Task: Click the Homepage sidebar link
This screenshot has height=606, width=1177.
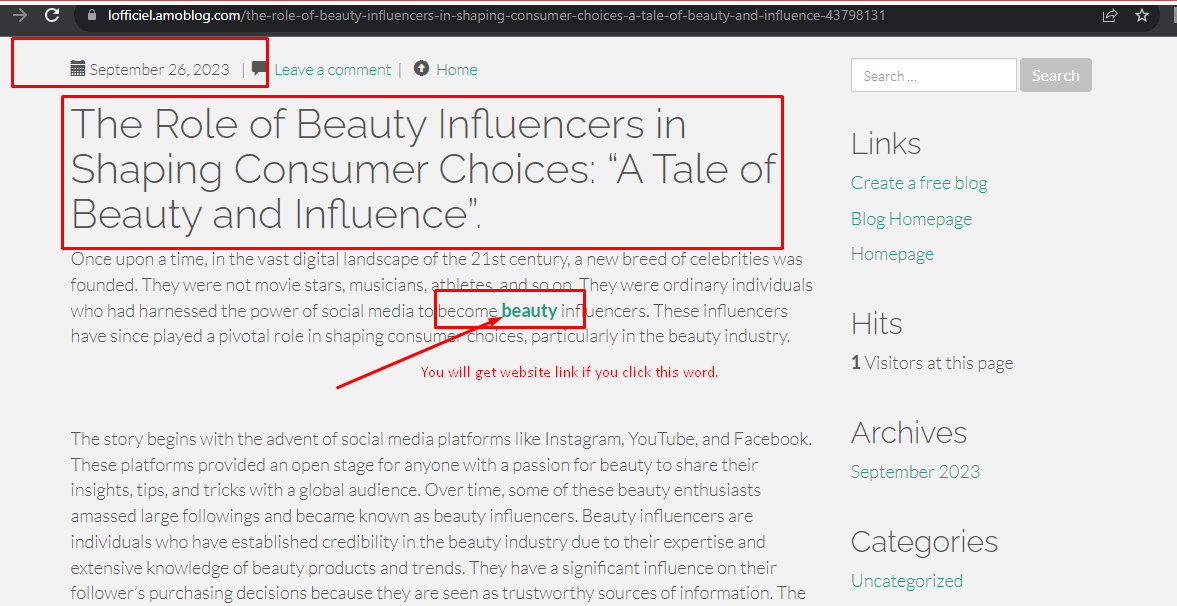Action: 892,253
